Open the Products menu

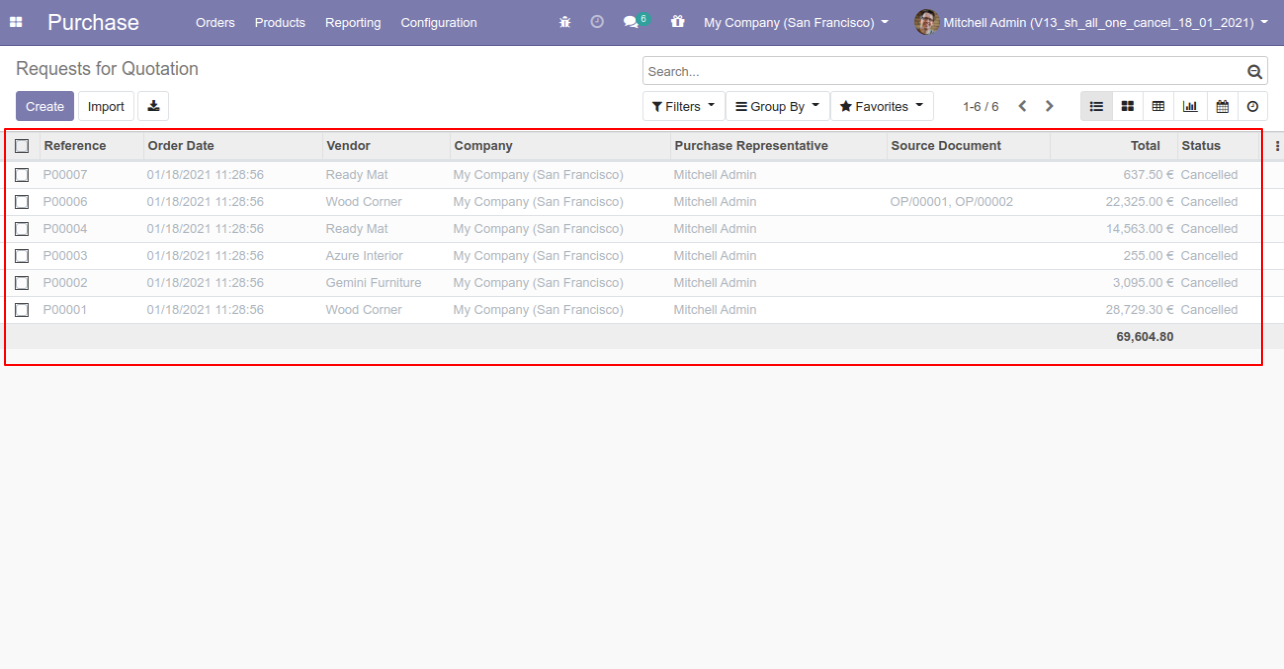[x=280, y=22]
